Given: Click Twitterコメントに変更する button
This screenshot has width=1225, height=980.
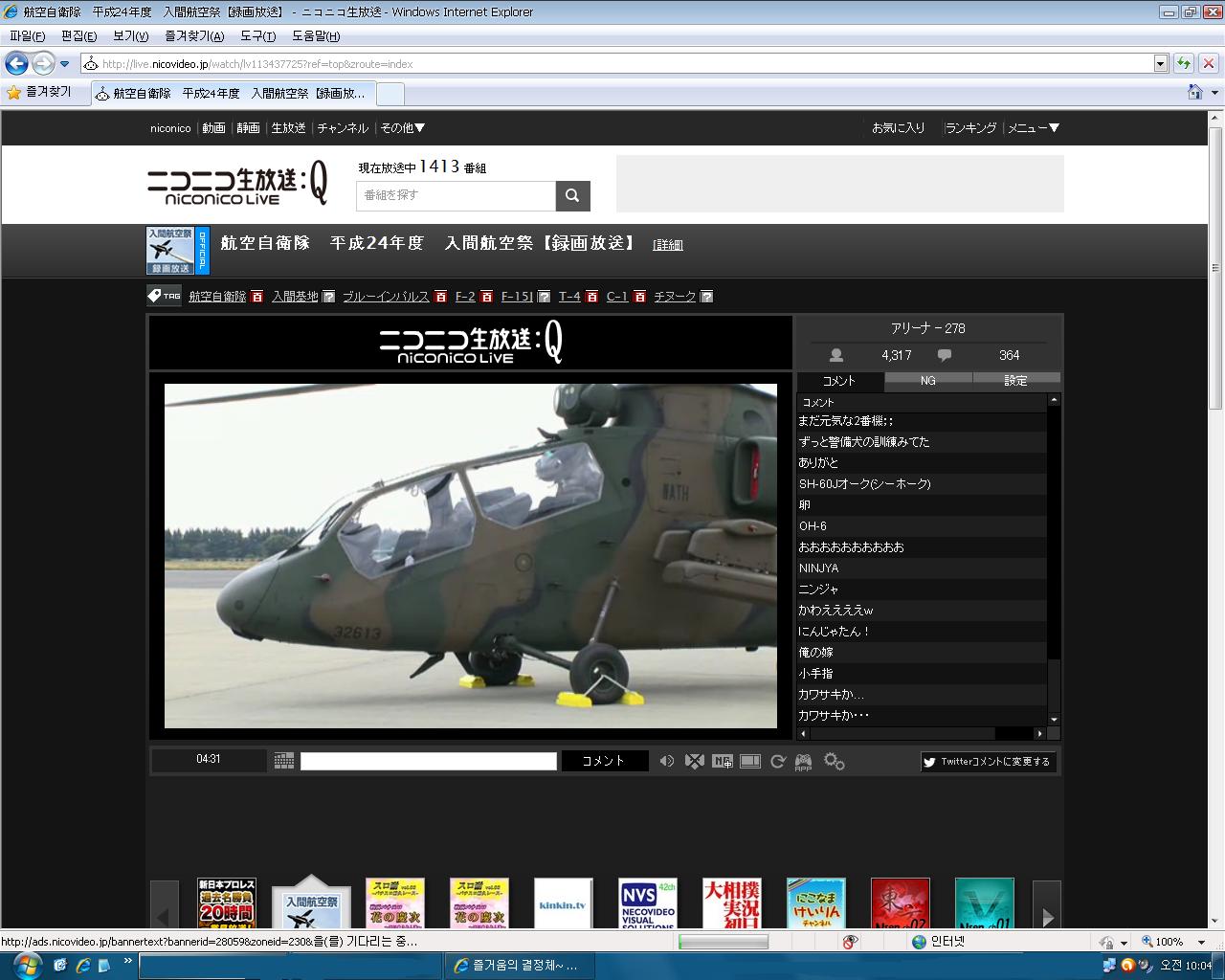Looking at the screenshot, I should (989, 762).
